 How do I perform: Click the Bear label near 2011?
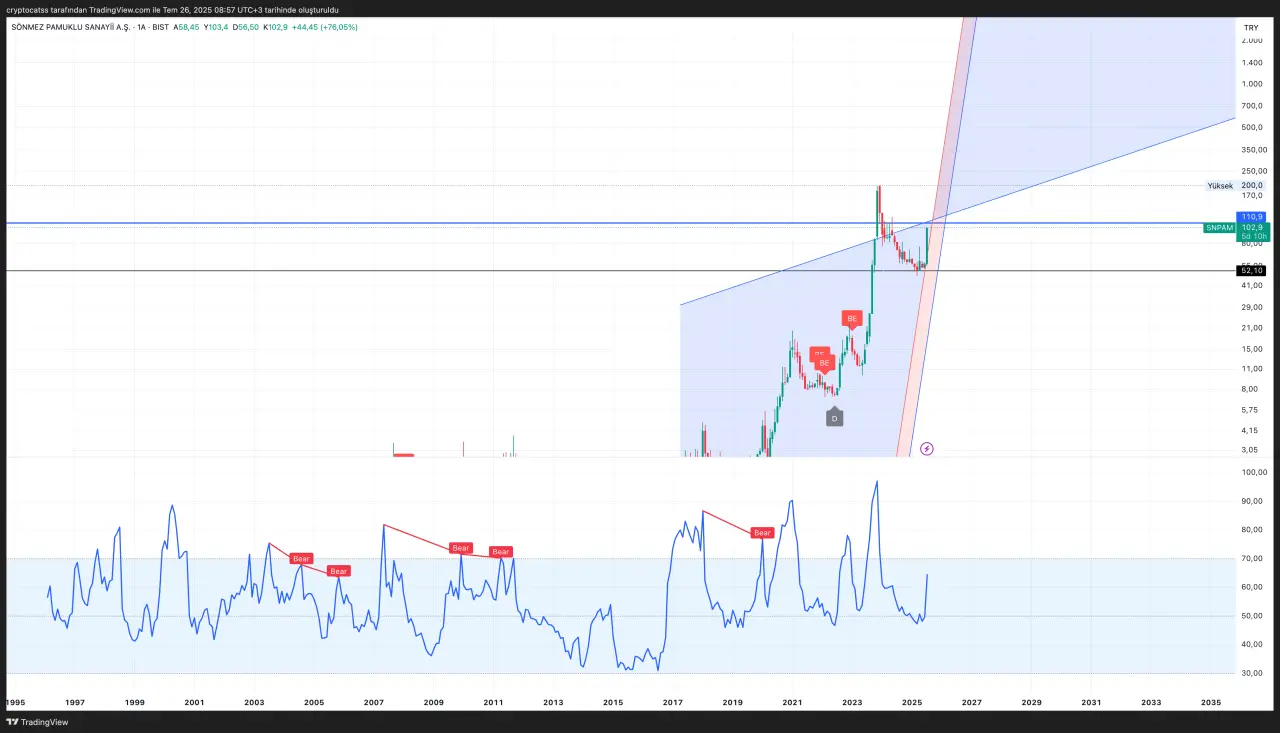(x=501, y=552)
